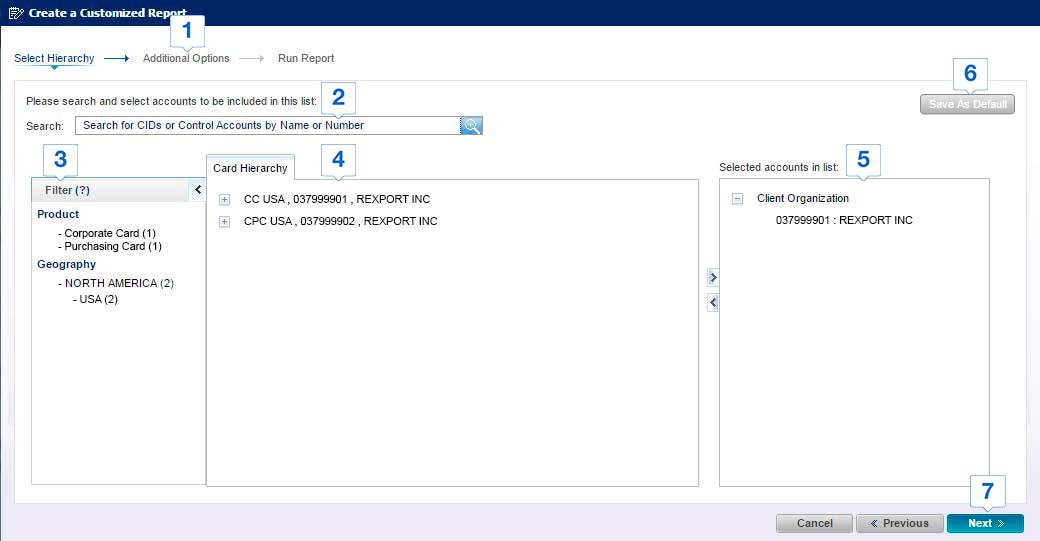The image size is (1040, 541).
Task: Click the Product filter heading
Action: [58, 214]
